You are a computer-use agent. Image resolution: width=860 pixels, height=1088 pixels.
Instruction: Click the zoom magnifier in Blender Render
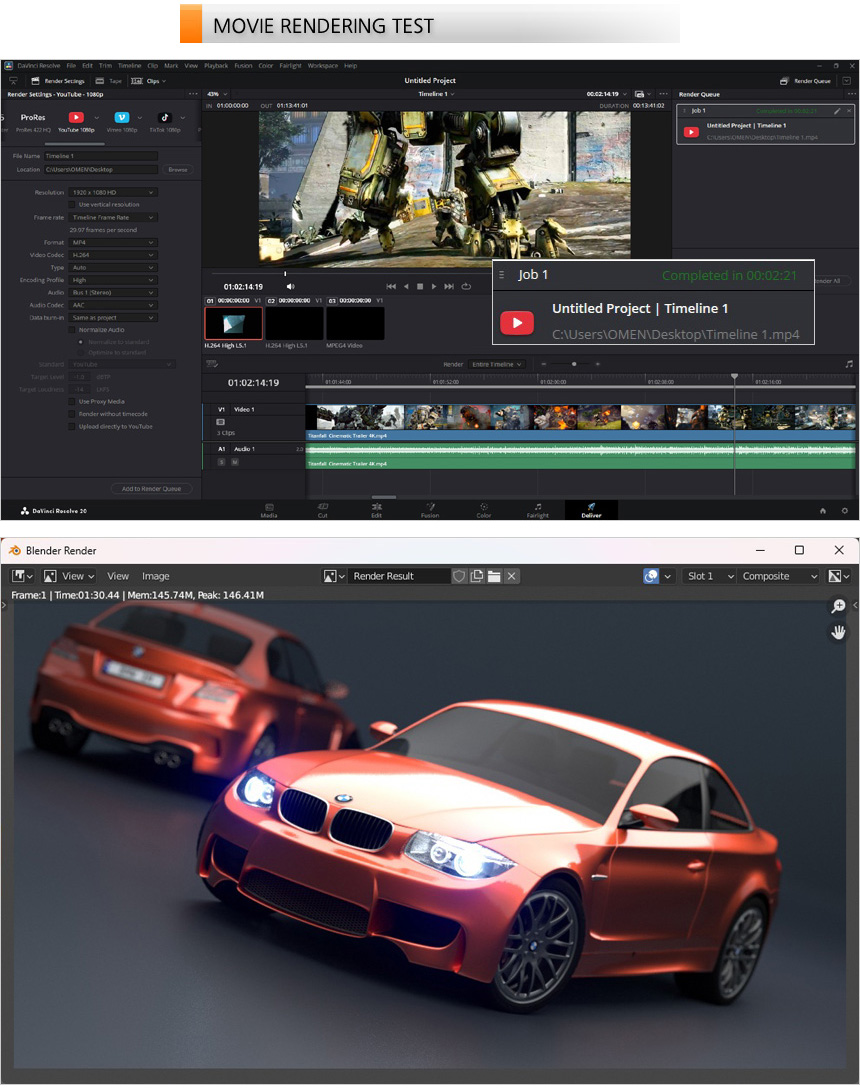838,607
